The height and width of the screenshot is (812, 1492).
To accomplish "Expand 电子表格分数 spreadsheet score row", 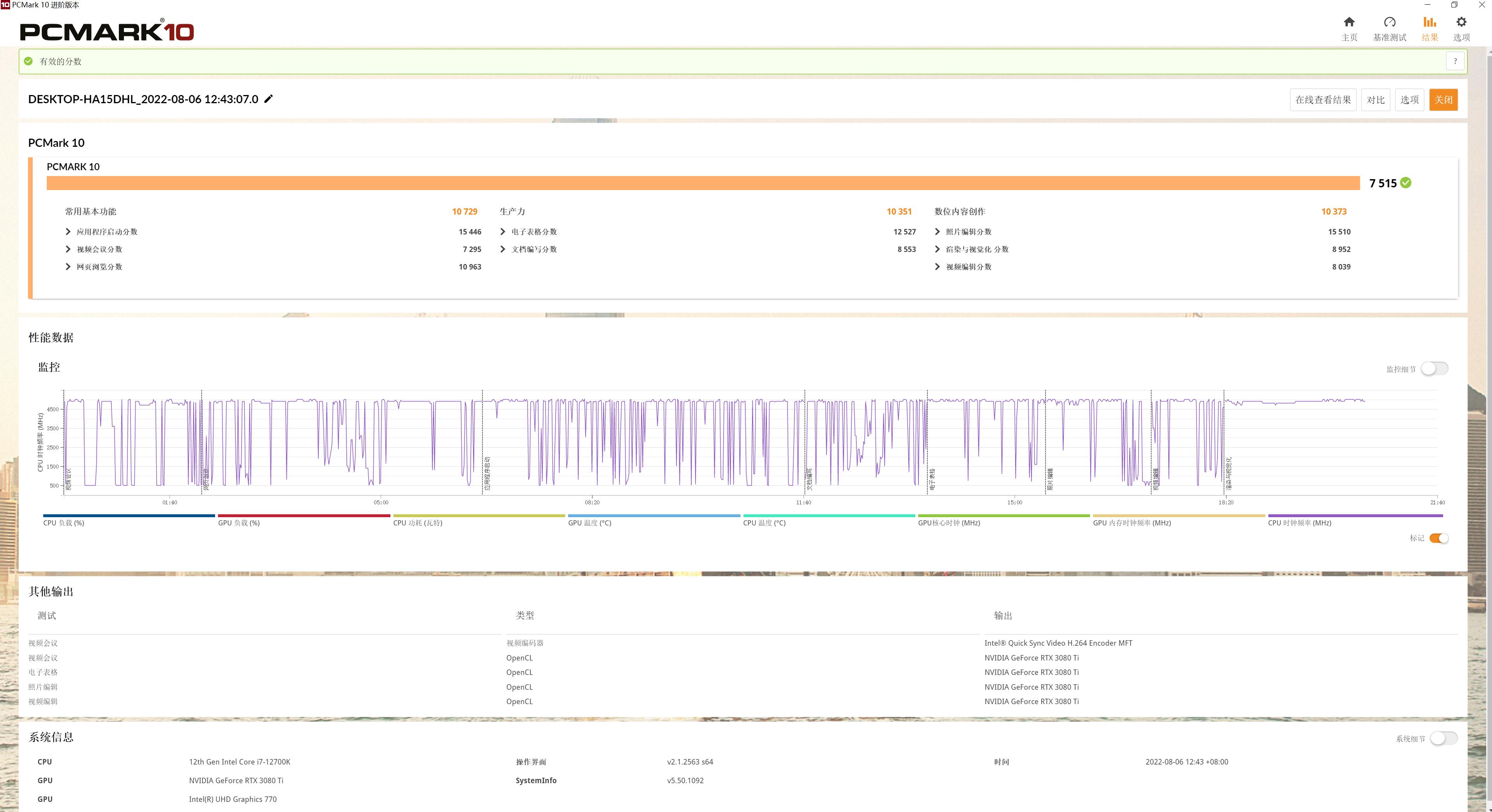I will coord(503,232).
